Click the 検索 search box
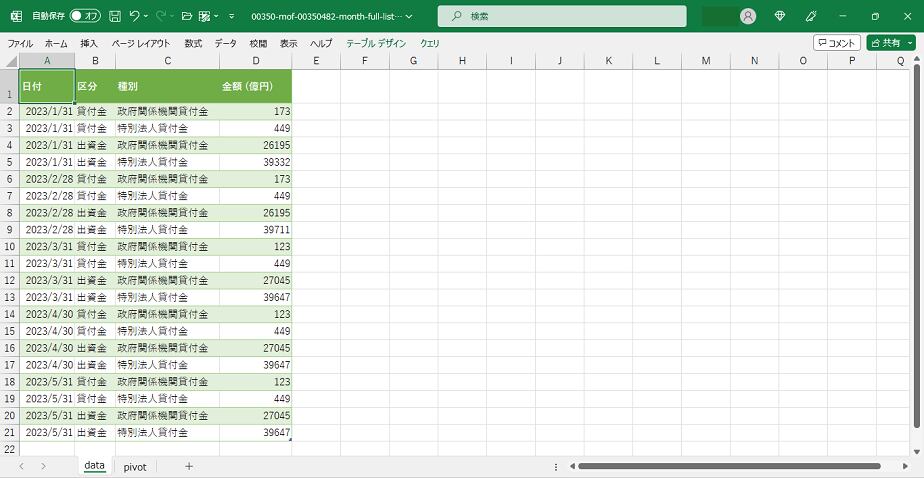Screen dimensions: 924x478 point(562,17)
